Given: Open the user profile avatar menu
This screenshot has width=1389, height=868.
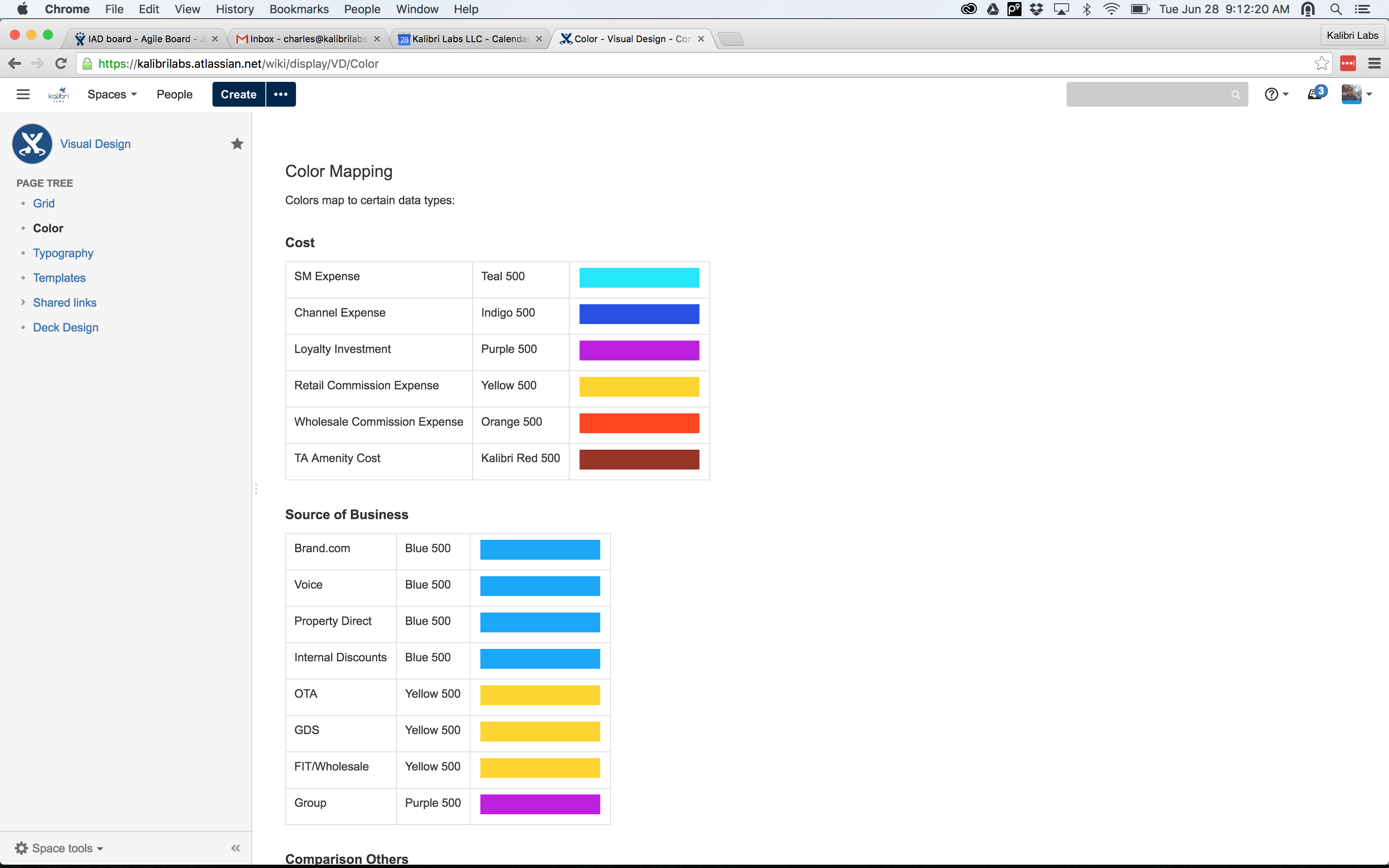Looking at the screenshot, I should click(x=1356, y=94).
